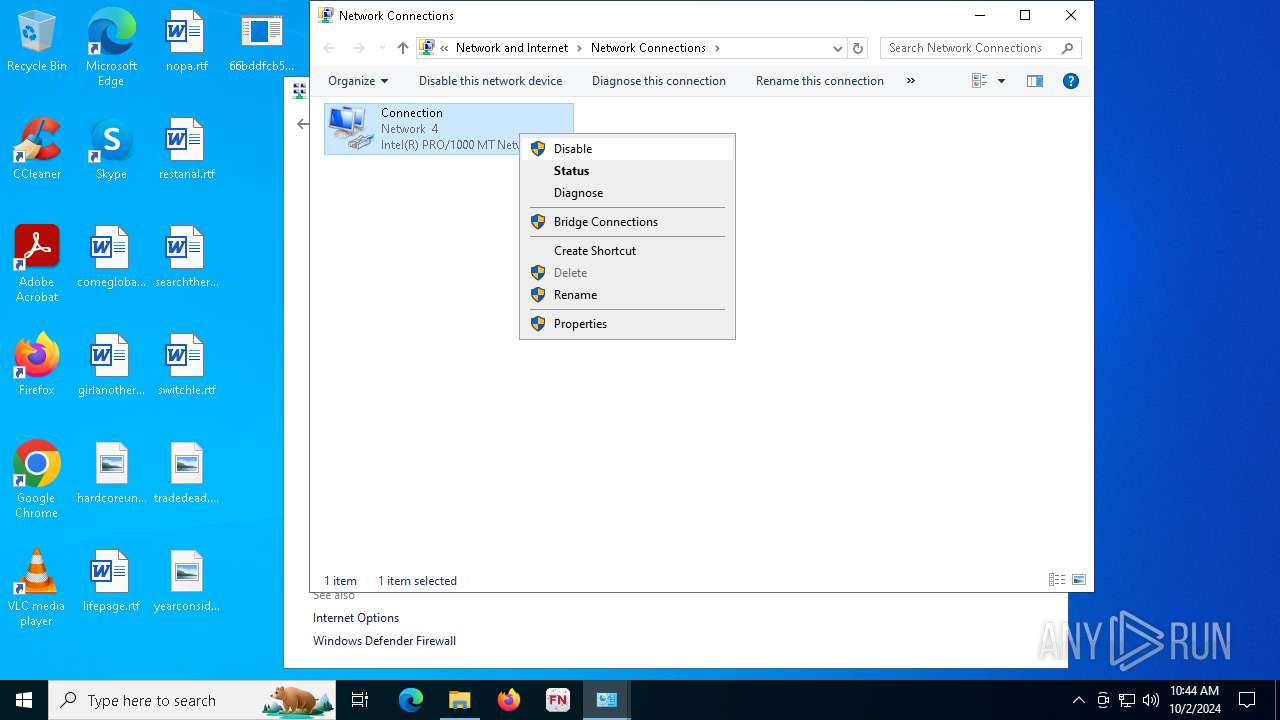Image resolution: width=1280 pixels, height=720 pixels.
Task: Click the change your view icon
Action: [x=980, y=81]
